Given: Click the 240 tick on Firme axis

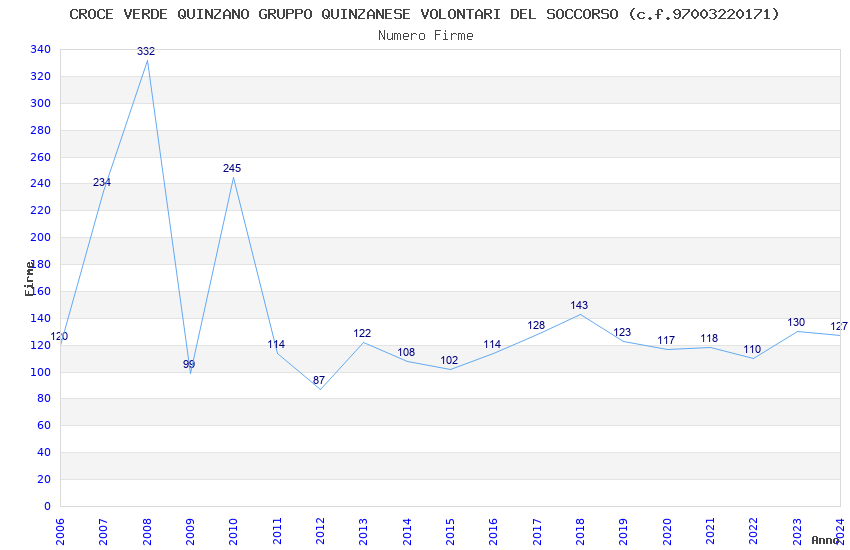Looking at the screenshot, I should click(41, 183).
